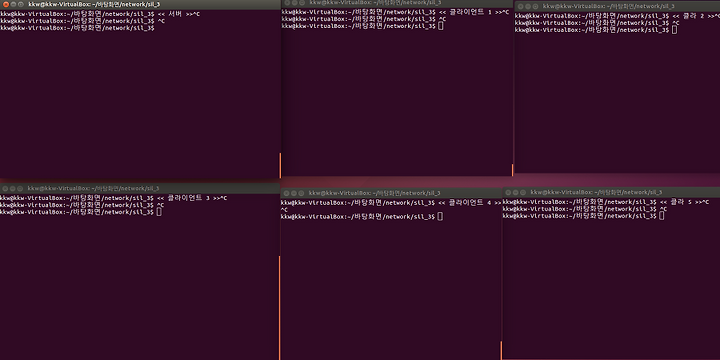
Task: Close the 클라 2 terminal window
Action: click(x=521, y=6)
